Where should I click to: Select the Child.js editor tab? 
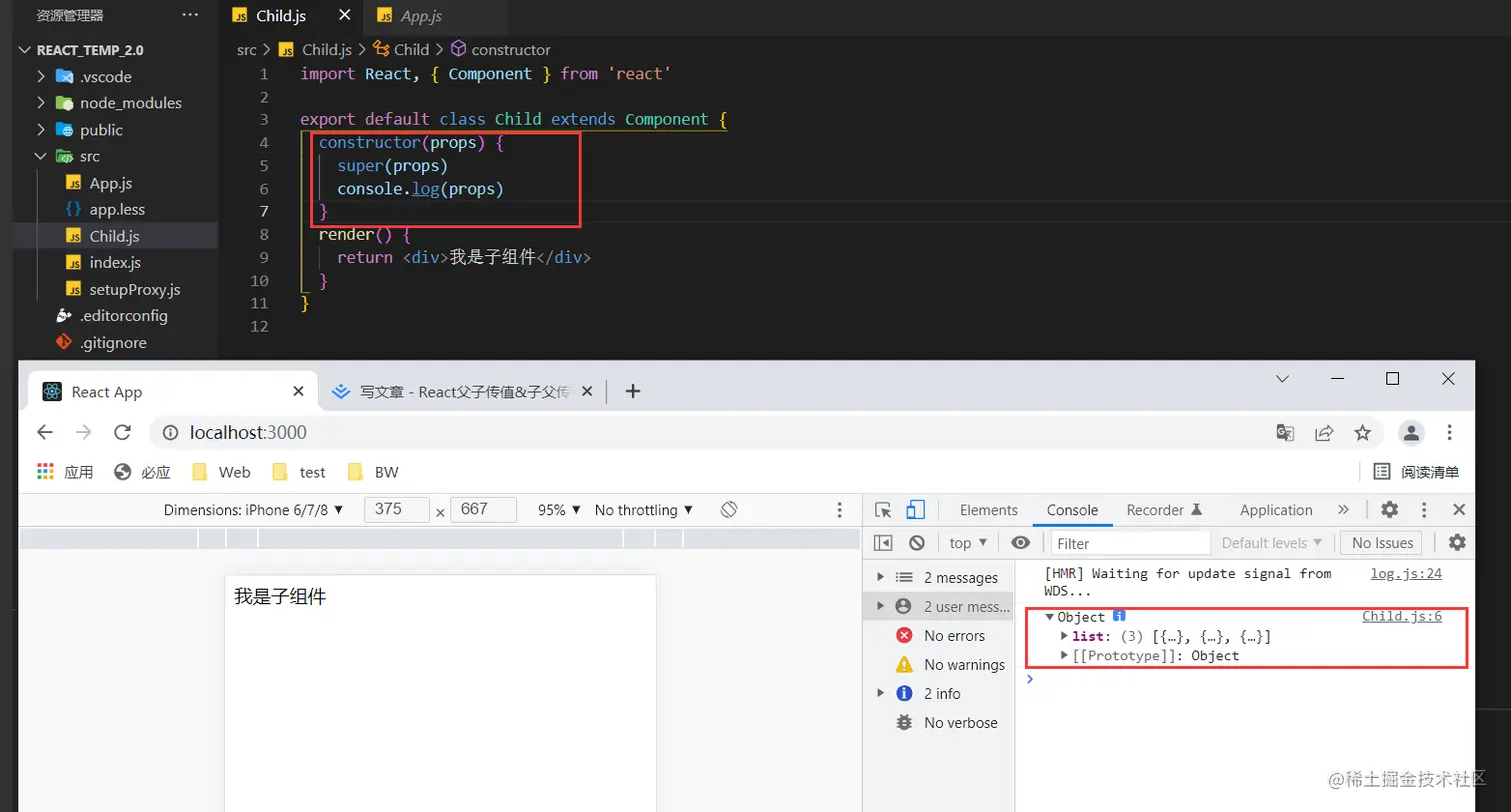pos(281,16)
